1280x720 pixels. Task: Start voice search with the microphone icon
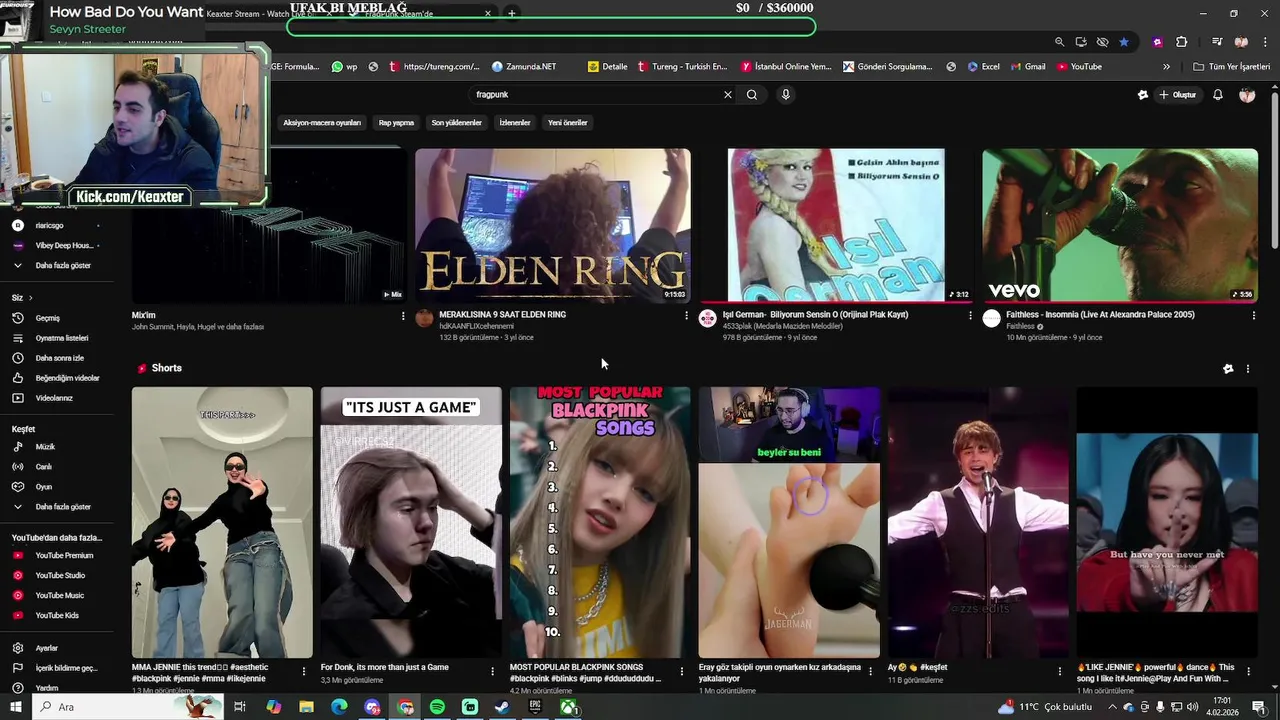786,95
